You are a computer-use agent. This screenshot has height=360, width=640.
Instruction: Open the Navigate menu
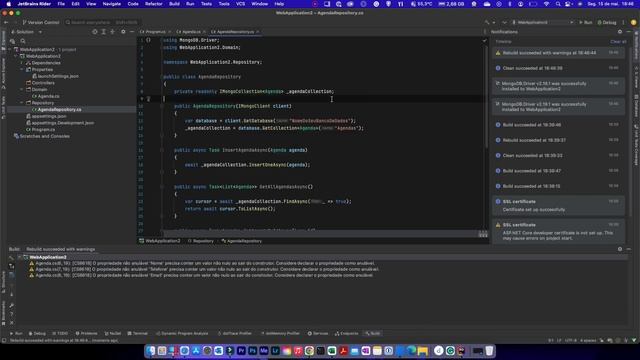pos(111,4)
